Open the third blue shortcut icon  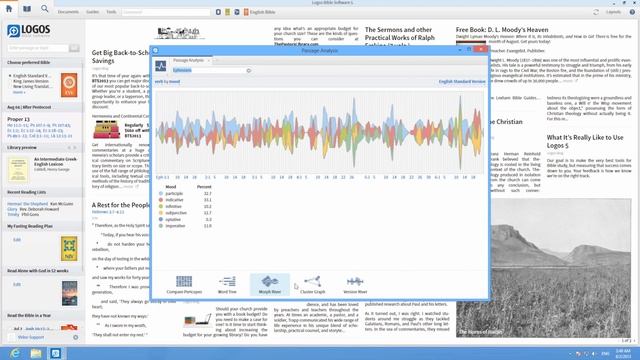tap(237, 12)
